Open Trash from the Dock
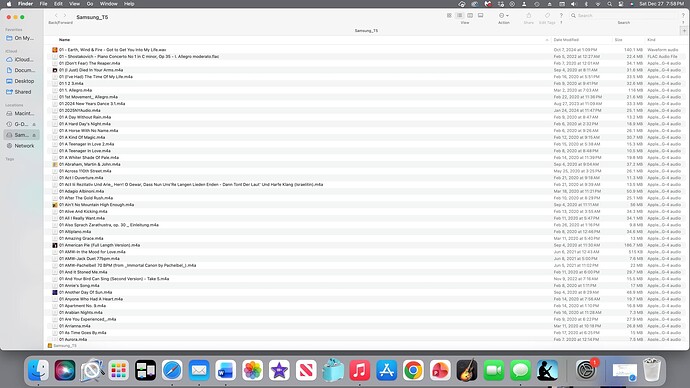 click(x=652, y=370)
